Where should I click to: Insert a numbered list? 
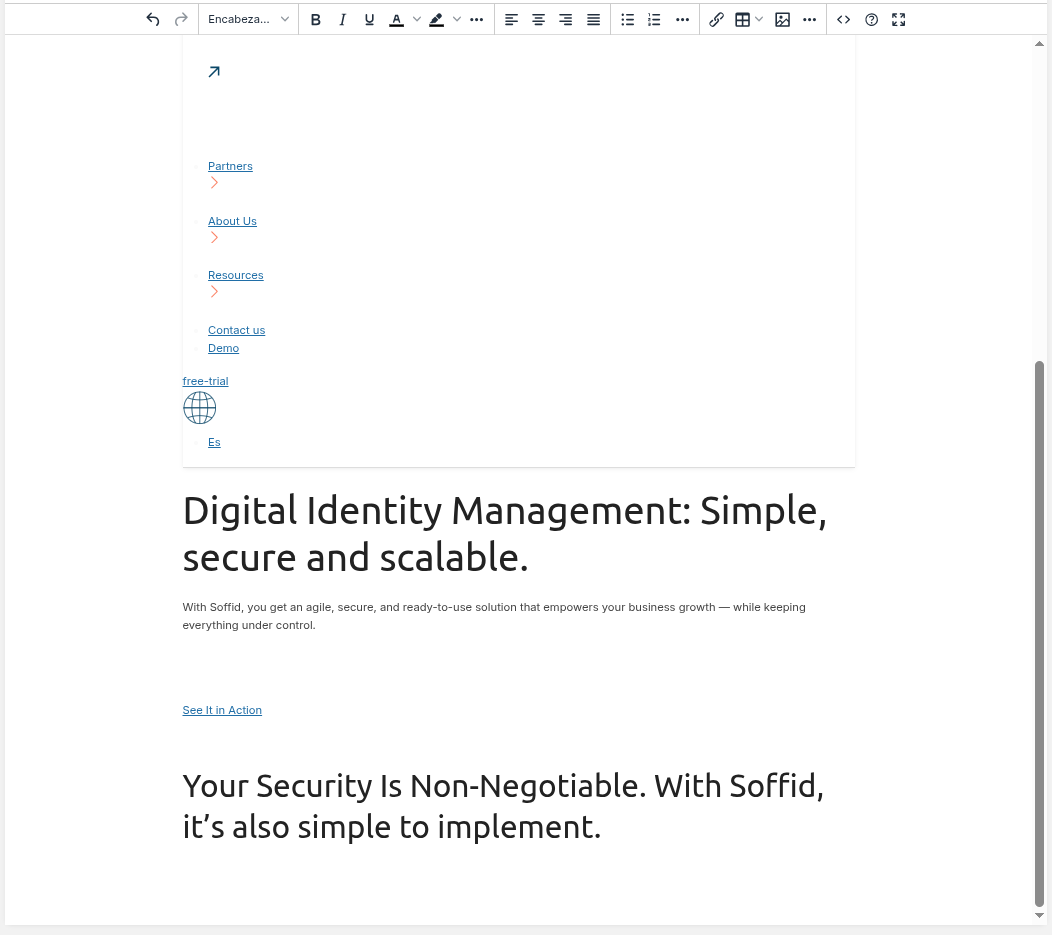coord(654,19)
